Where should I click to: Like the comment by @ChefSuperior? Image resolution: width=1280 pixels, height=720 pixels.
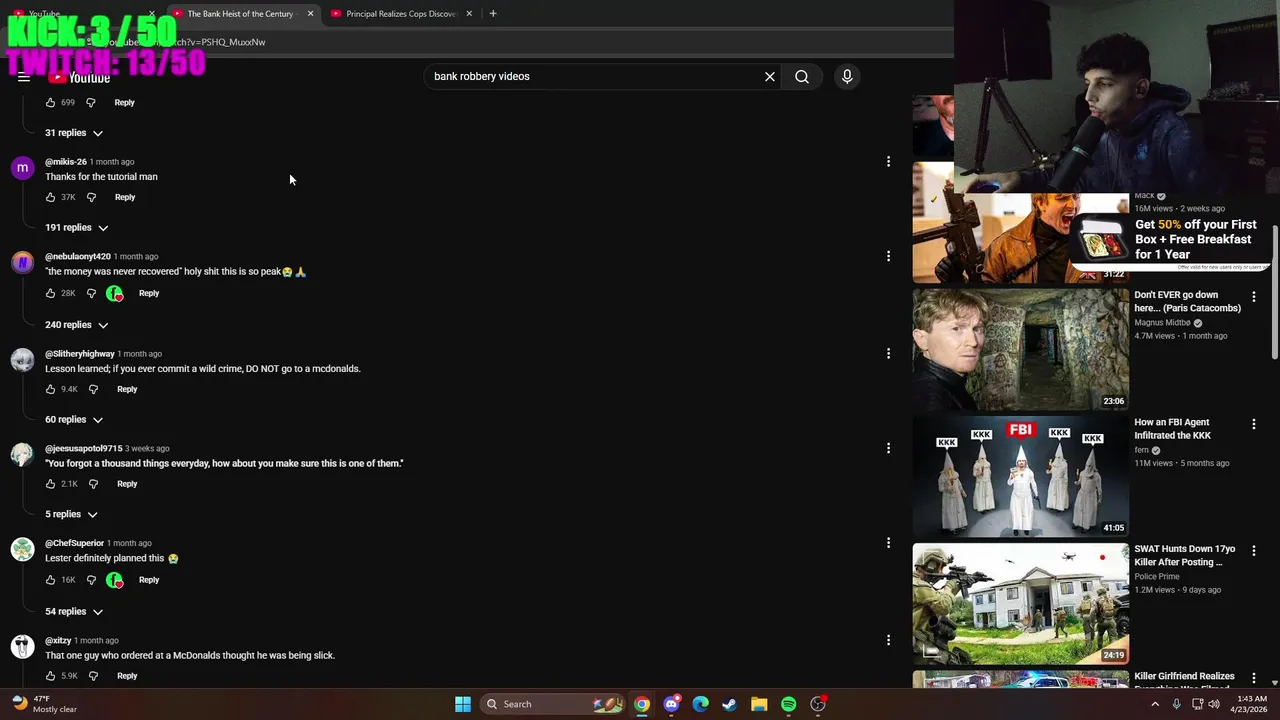(51, 580)
